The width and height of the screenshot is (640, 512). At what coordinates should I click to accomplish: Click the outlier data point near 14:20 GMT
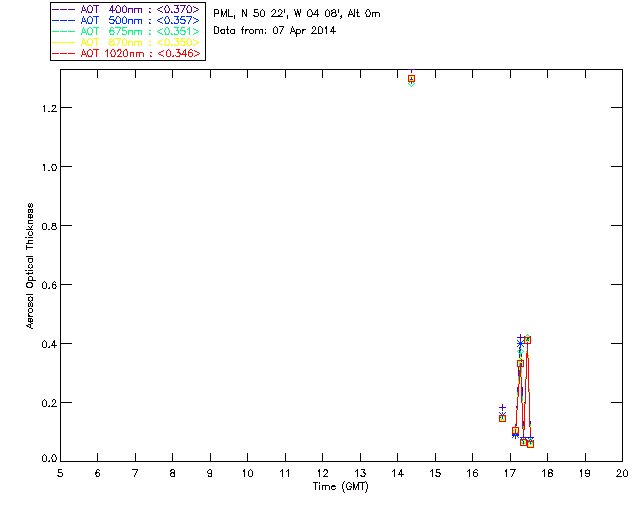411,78
